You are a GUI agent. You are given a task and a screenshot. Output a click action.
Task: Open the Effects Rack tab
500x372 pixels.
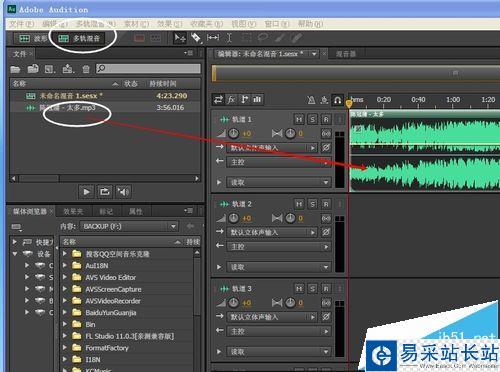click(x=73, y=211)
